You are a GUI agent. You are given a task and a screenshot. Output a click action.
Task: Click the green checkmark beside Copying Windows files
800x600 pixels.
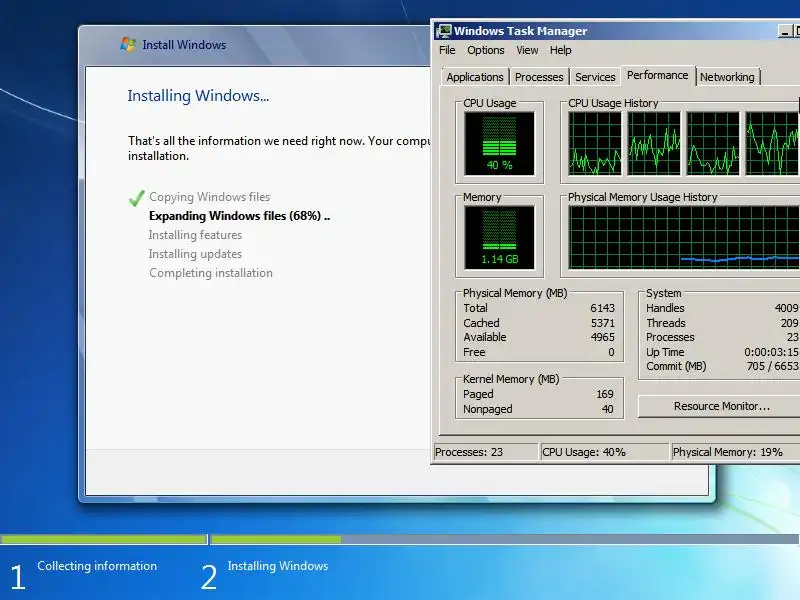point(136,198)
